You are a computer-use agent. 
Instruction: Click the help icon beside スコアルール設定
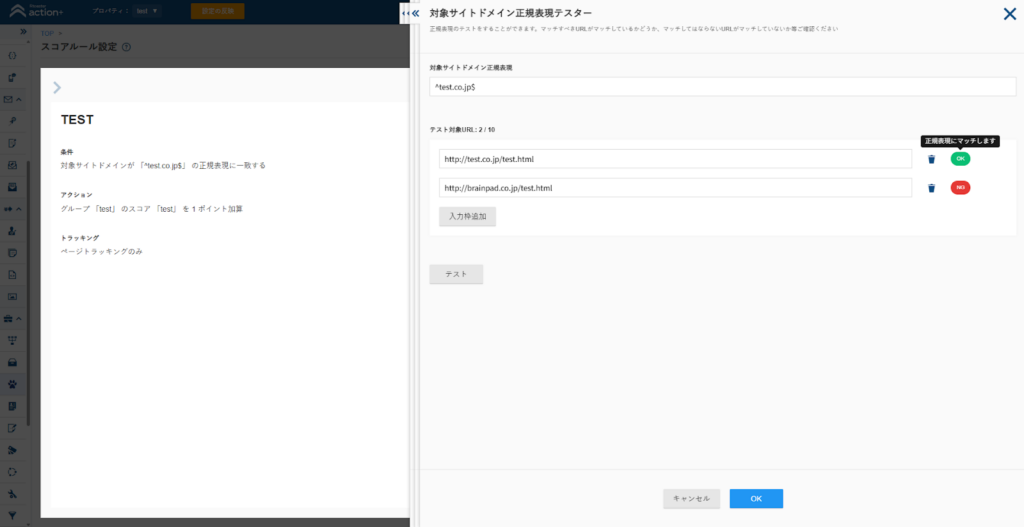126,47
